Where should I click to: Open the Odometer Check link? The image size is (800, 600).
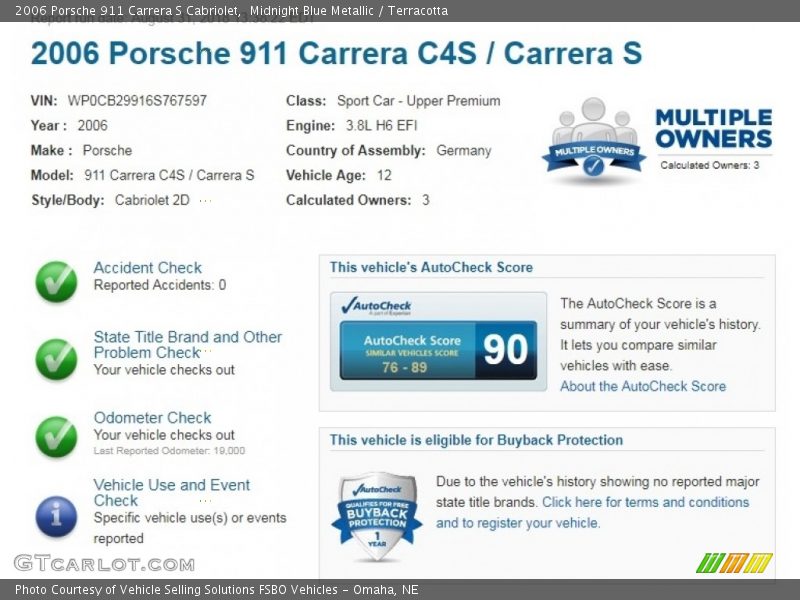[152, 418]
